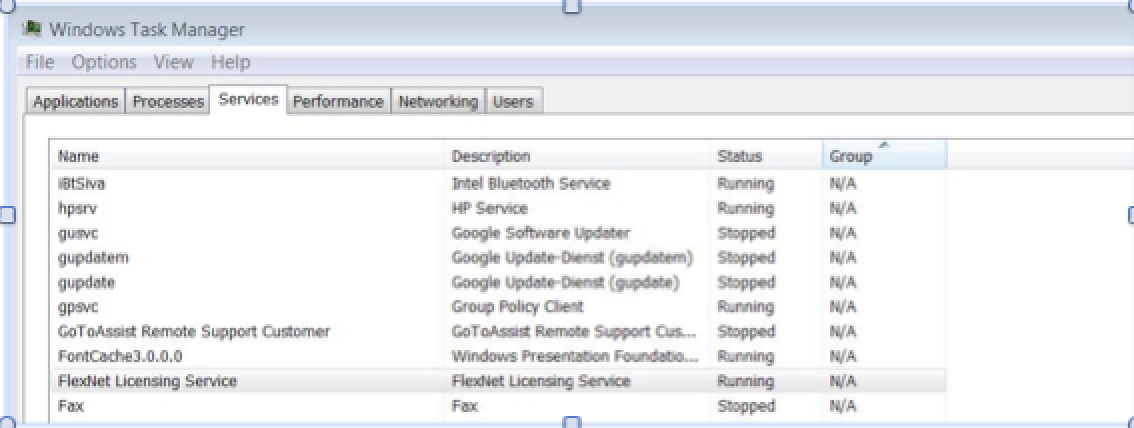
Task: Click Google Update-Dienst (gupdate) description
Action: pos(566,282)
